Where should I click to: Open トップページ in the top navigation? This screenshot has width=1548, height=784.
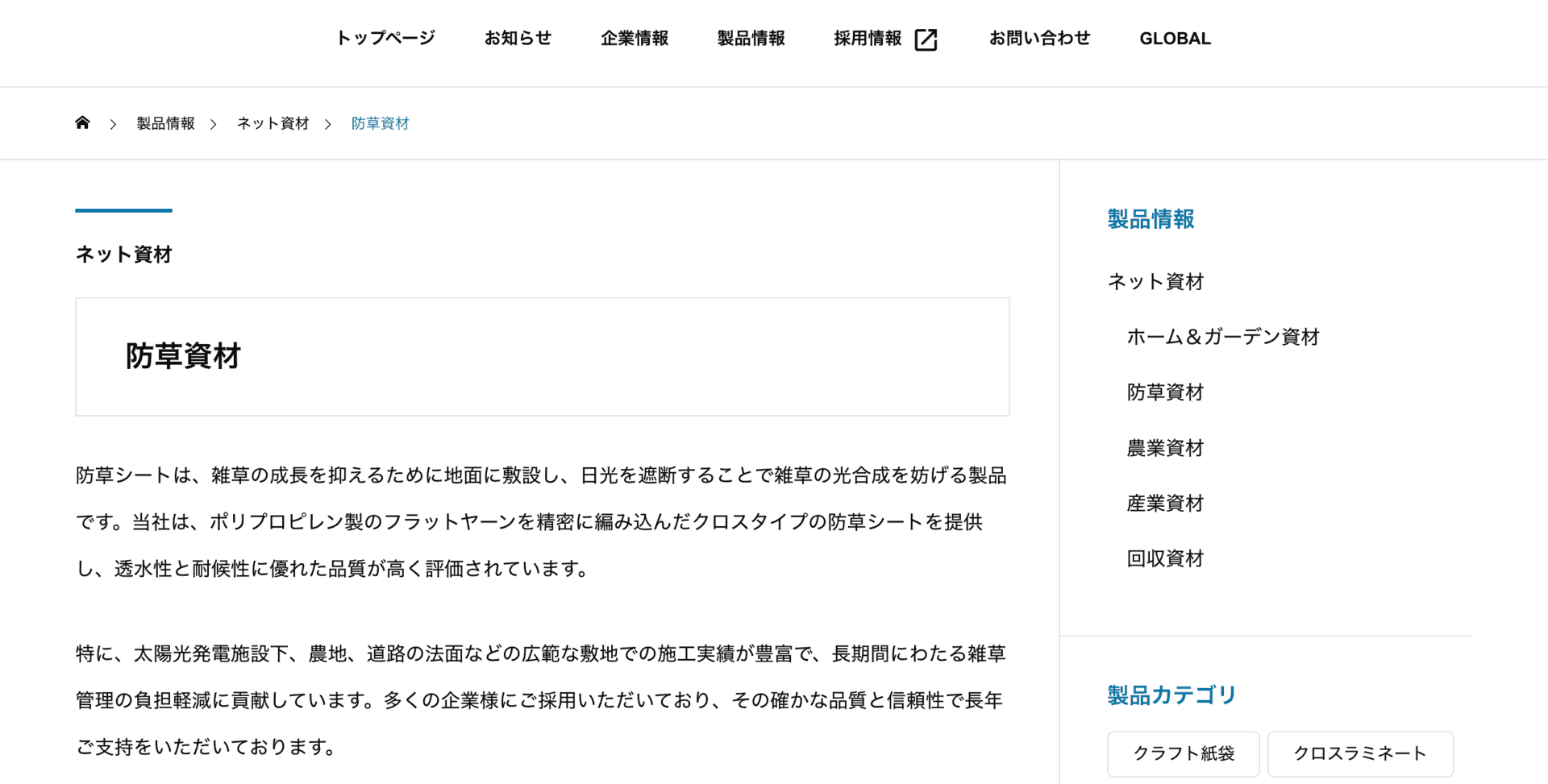385,38
